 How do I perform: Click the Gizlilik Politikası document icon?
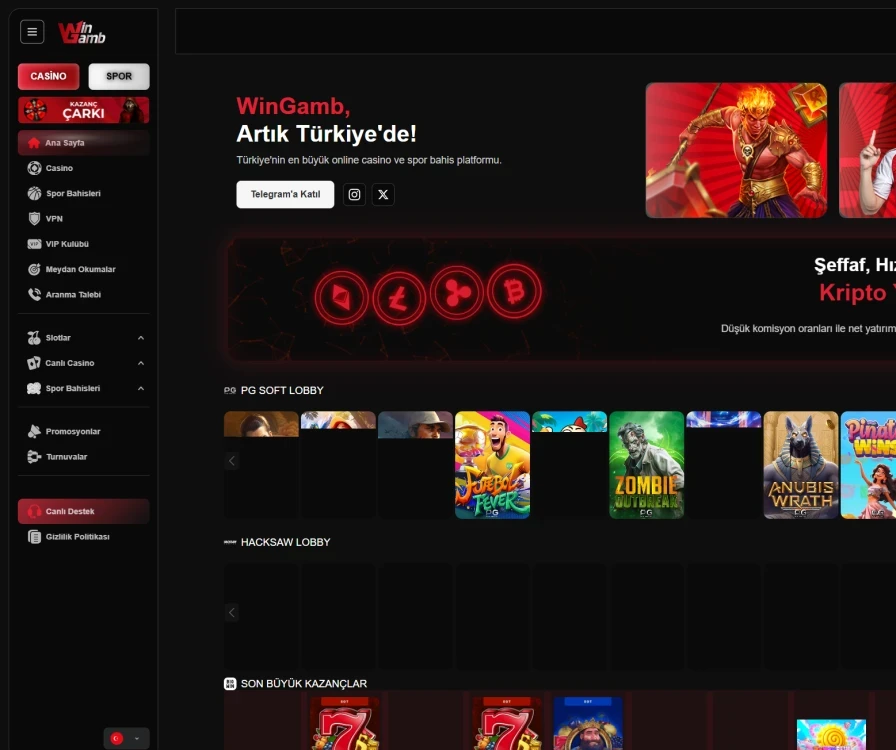point(34,537)
